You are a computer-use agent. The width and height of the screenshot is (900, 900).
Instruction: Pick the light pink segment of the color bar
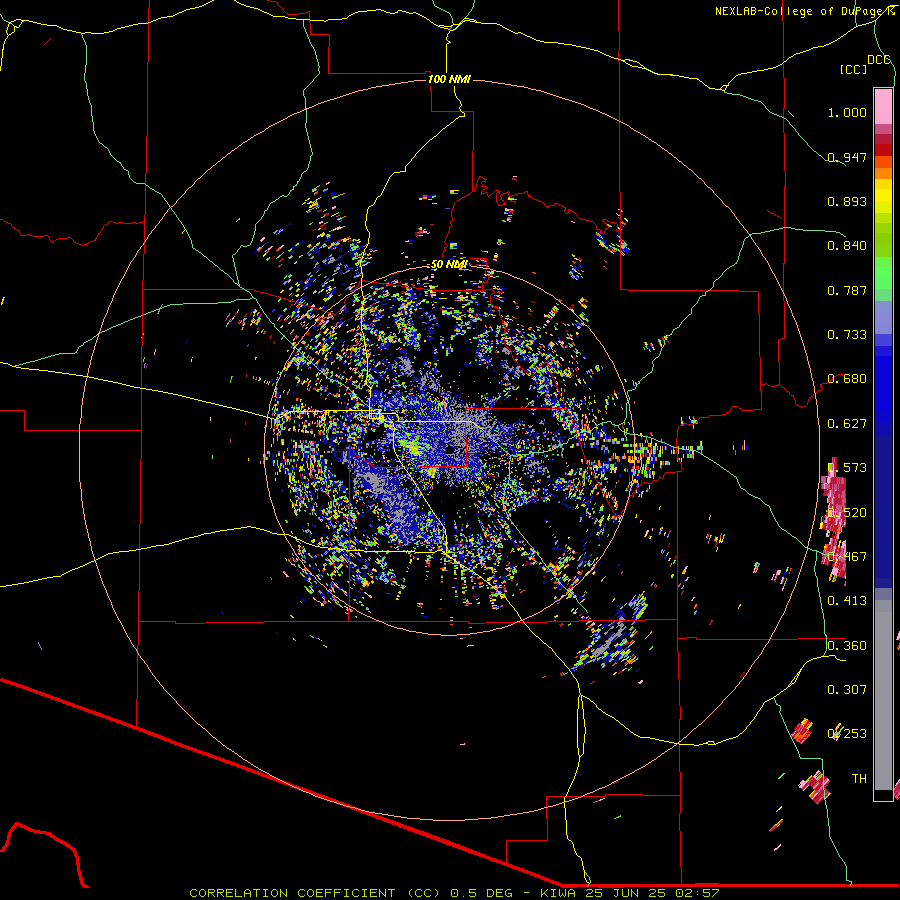pyautogui.click(x=883, y=106)
